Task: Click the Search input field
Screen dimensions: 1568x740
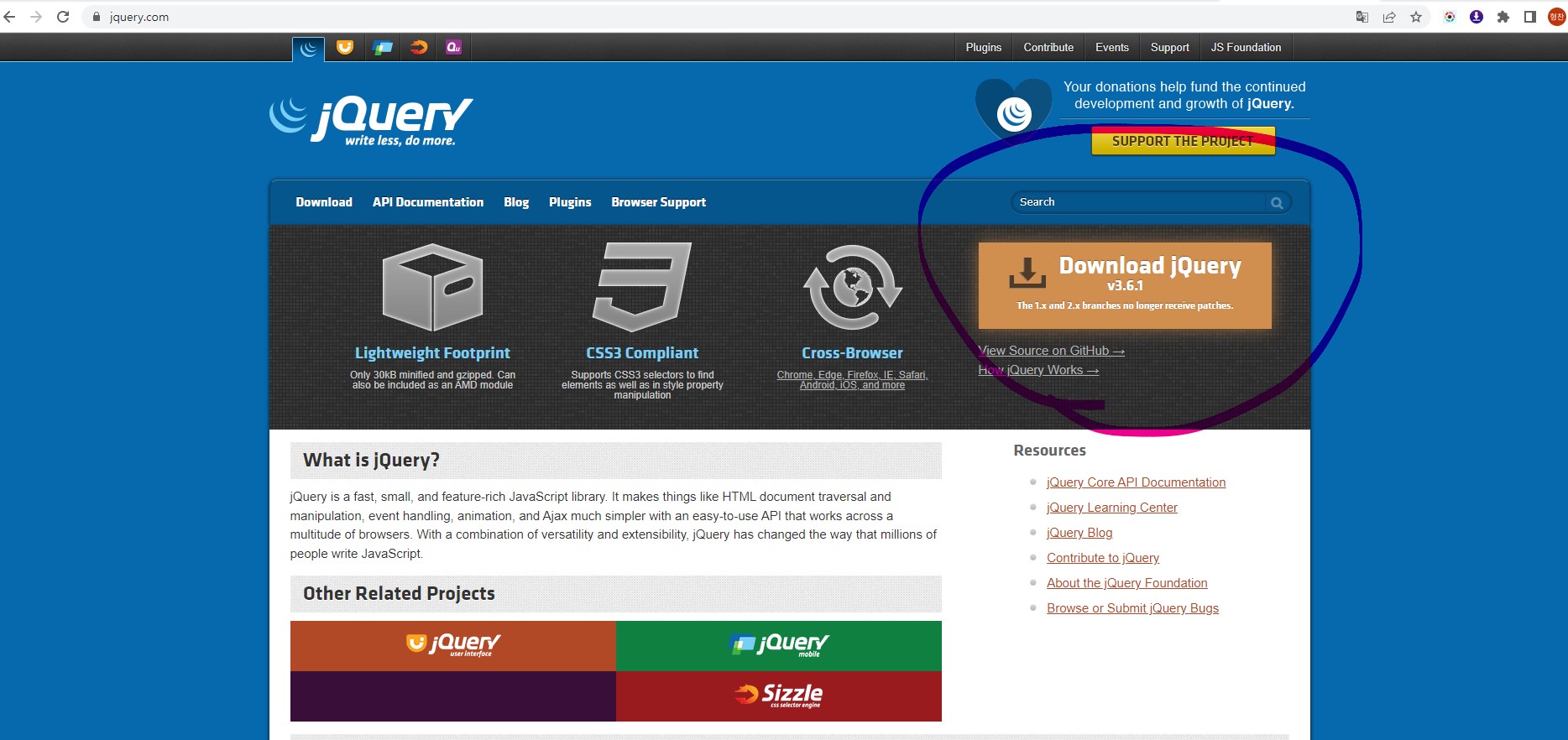Action: 1138,202
